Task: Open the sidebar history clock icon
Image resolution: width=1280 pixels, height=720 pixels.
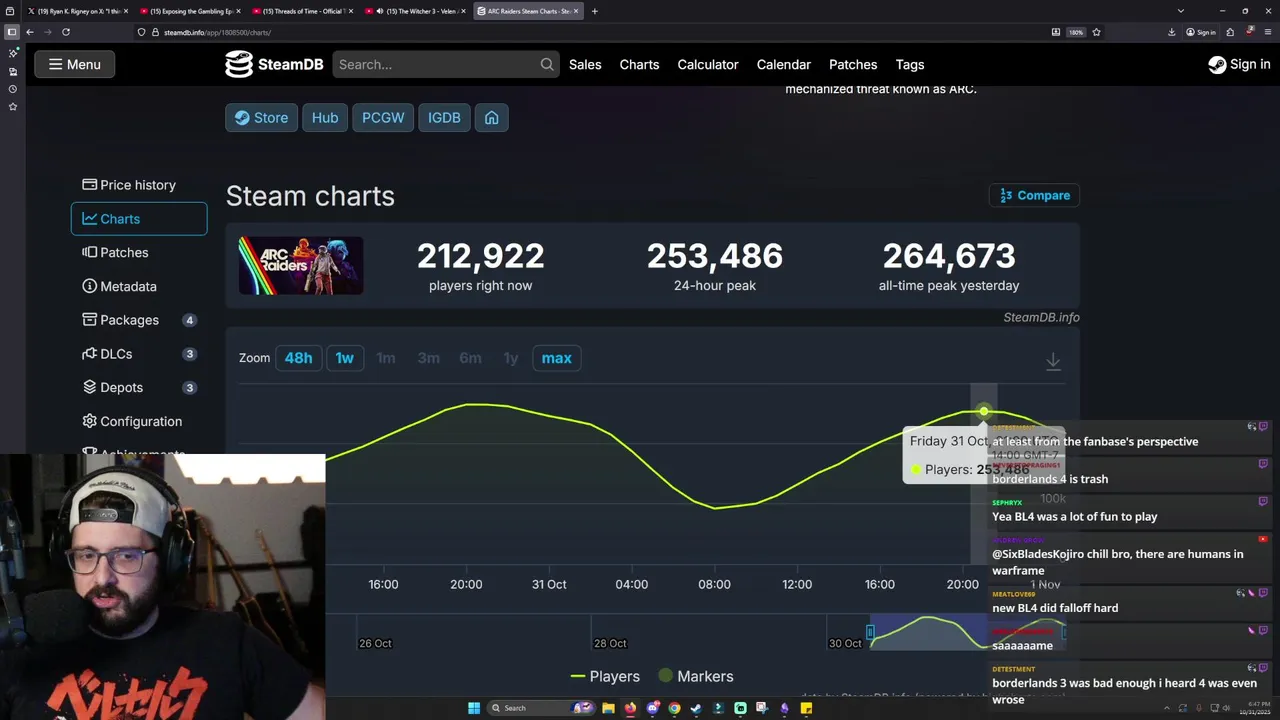Action: tap(12, 89)
